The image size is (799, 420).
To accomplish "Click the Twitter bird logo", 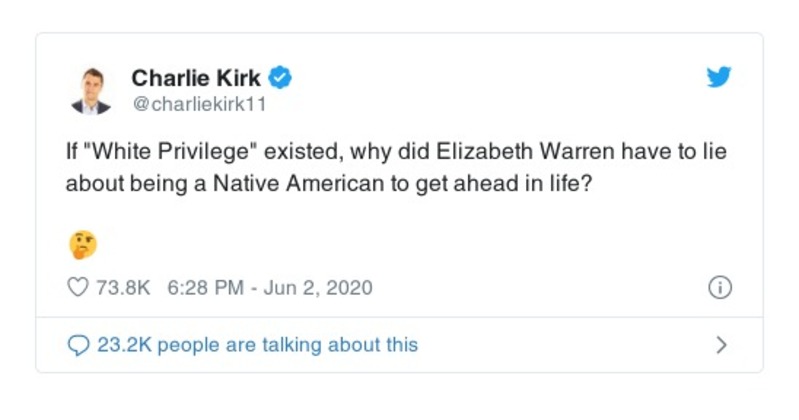I will tap(719, 78).
